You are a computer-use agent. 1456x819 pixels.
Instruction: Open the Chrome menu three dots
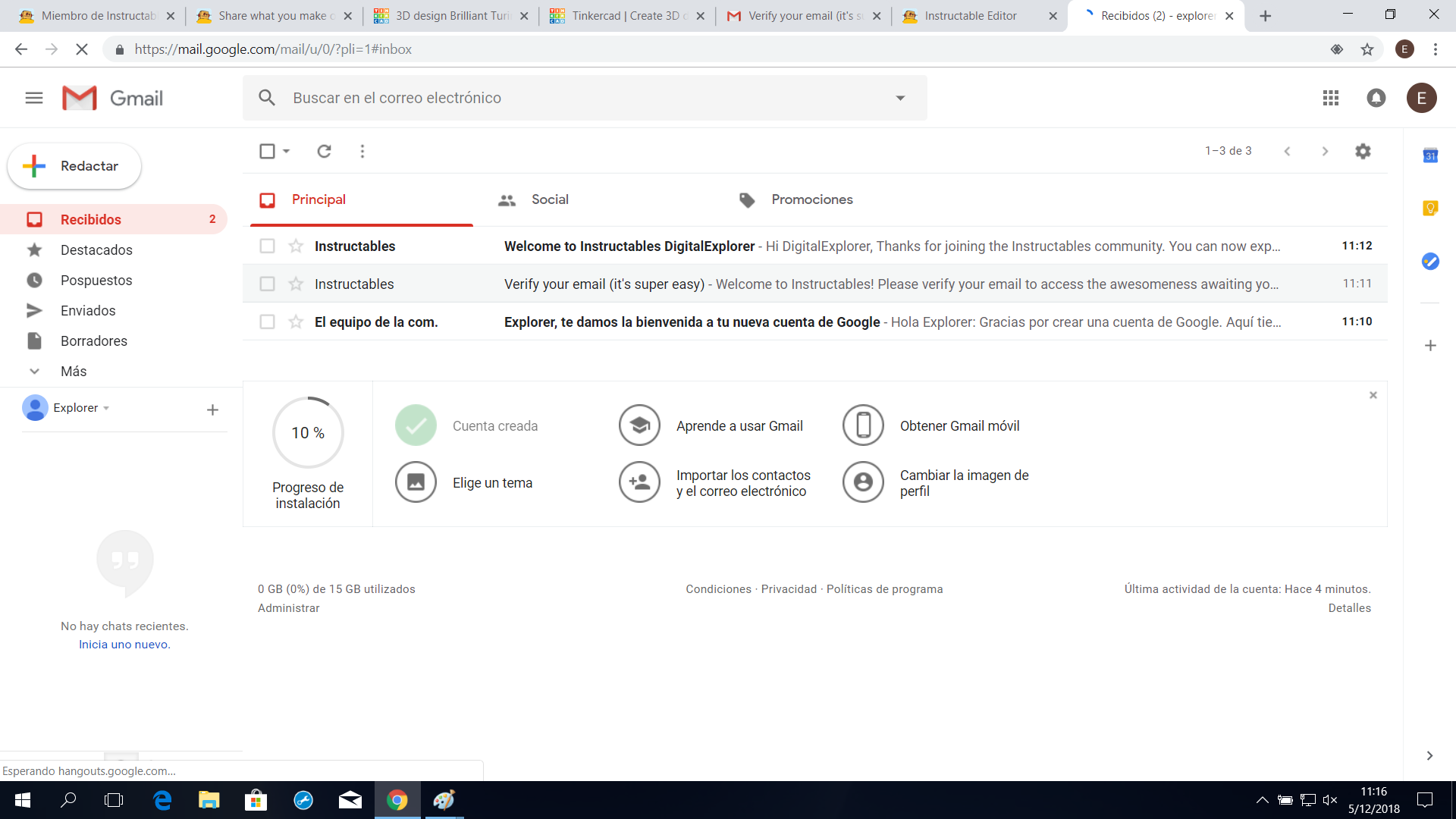click(1436, 49)
